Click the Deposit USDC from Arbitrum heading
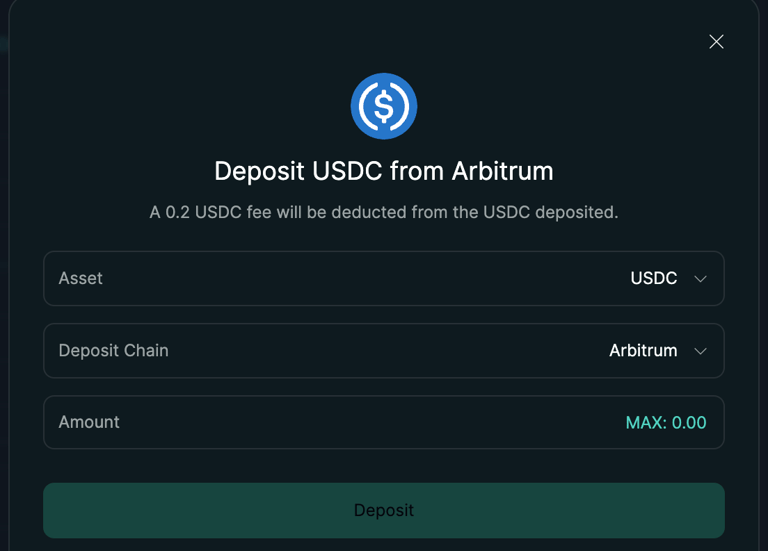Viewport: 768px width, 551px height. click(x=384, y=171)
